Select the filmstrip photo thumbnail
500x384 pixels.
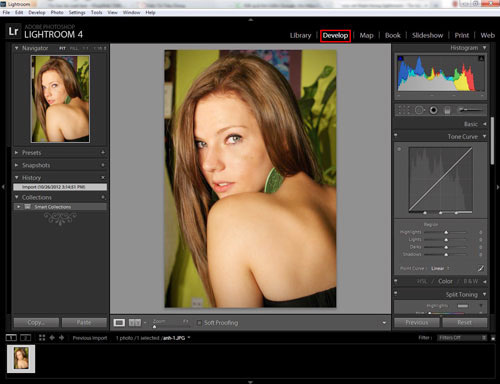click(21, 359)
